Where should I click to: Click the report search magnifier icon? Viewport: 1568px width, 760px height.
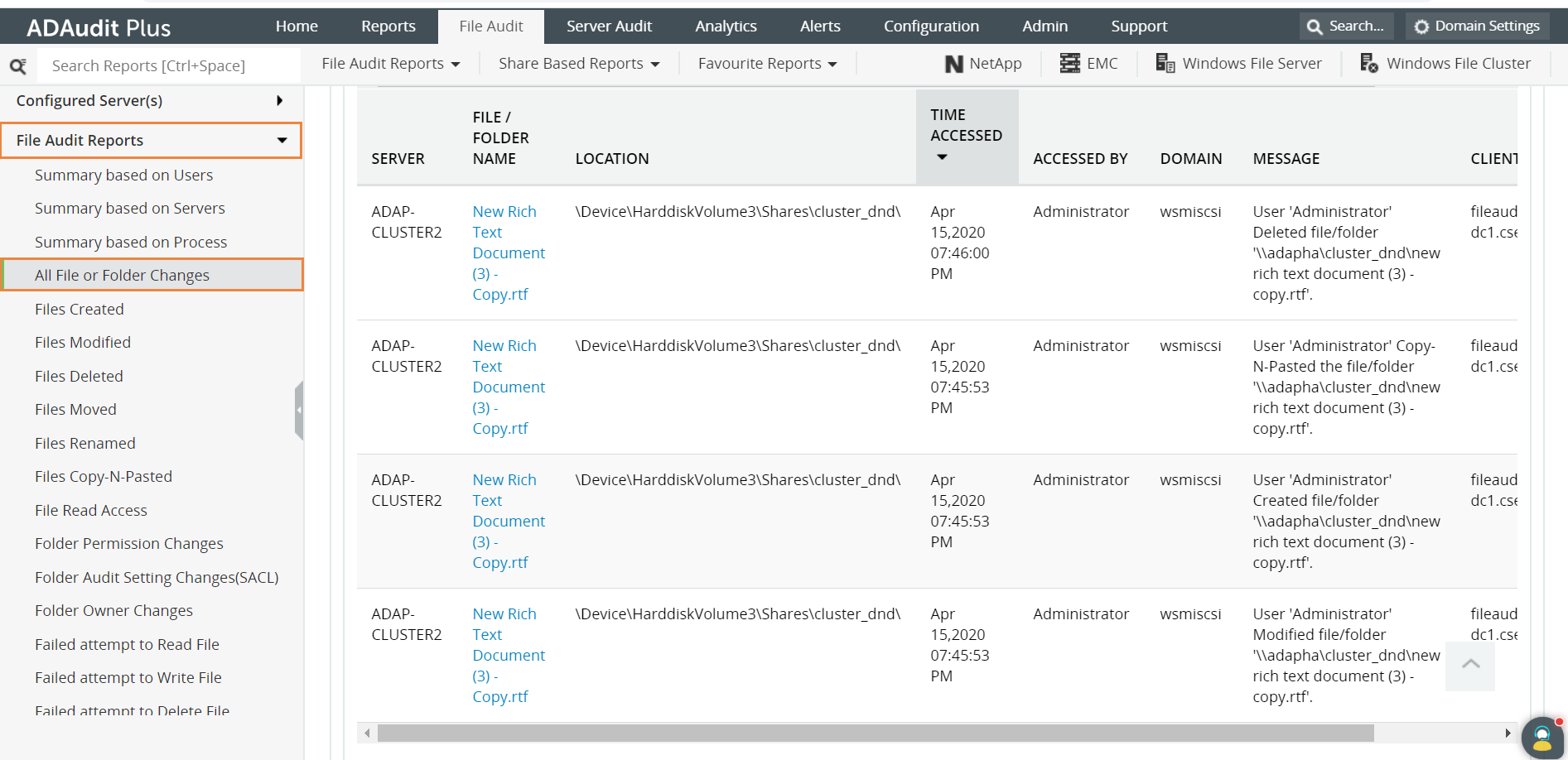(20, 65)
